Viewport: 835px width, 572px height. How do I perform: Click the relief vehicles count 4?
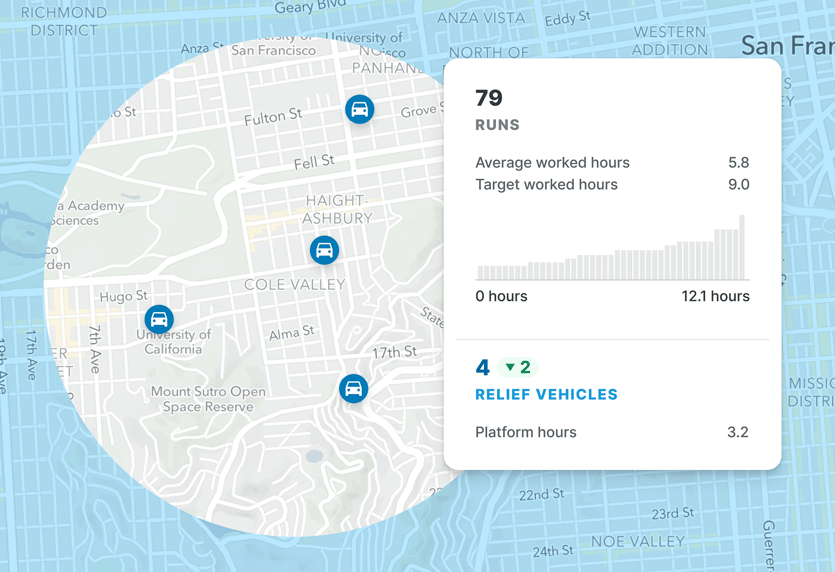(x=482, y=367)
